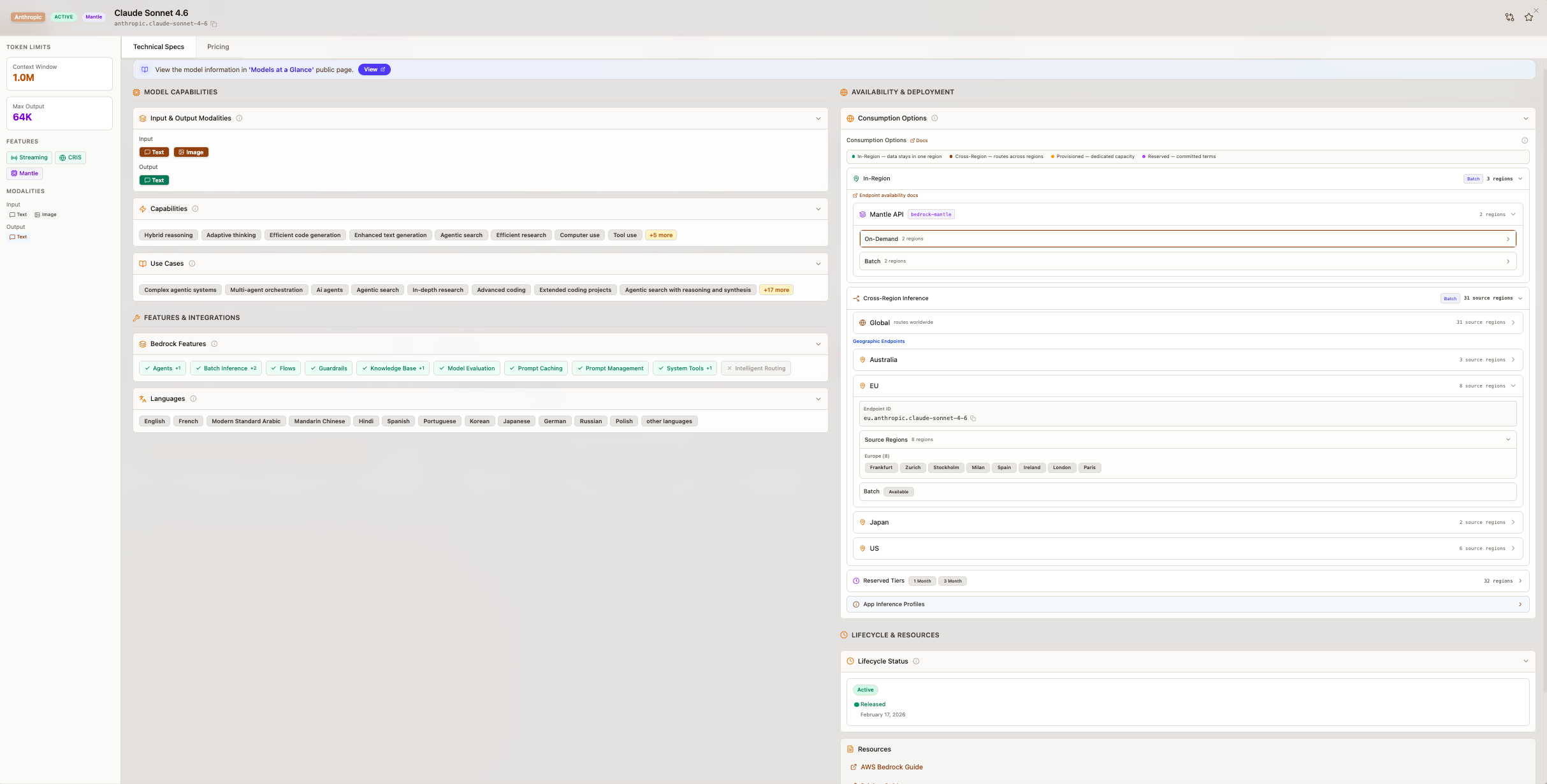
Task: Copy the anthropic.claude-sonnet-4-6 model ID
Action: (214, 24)
